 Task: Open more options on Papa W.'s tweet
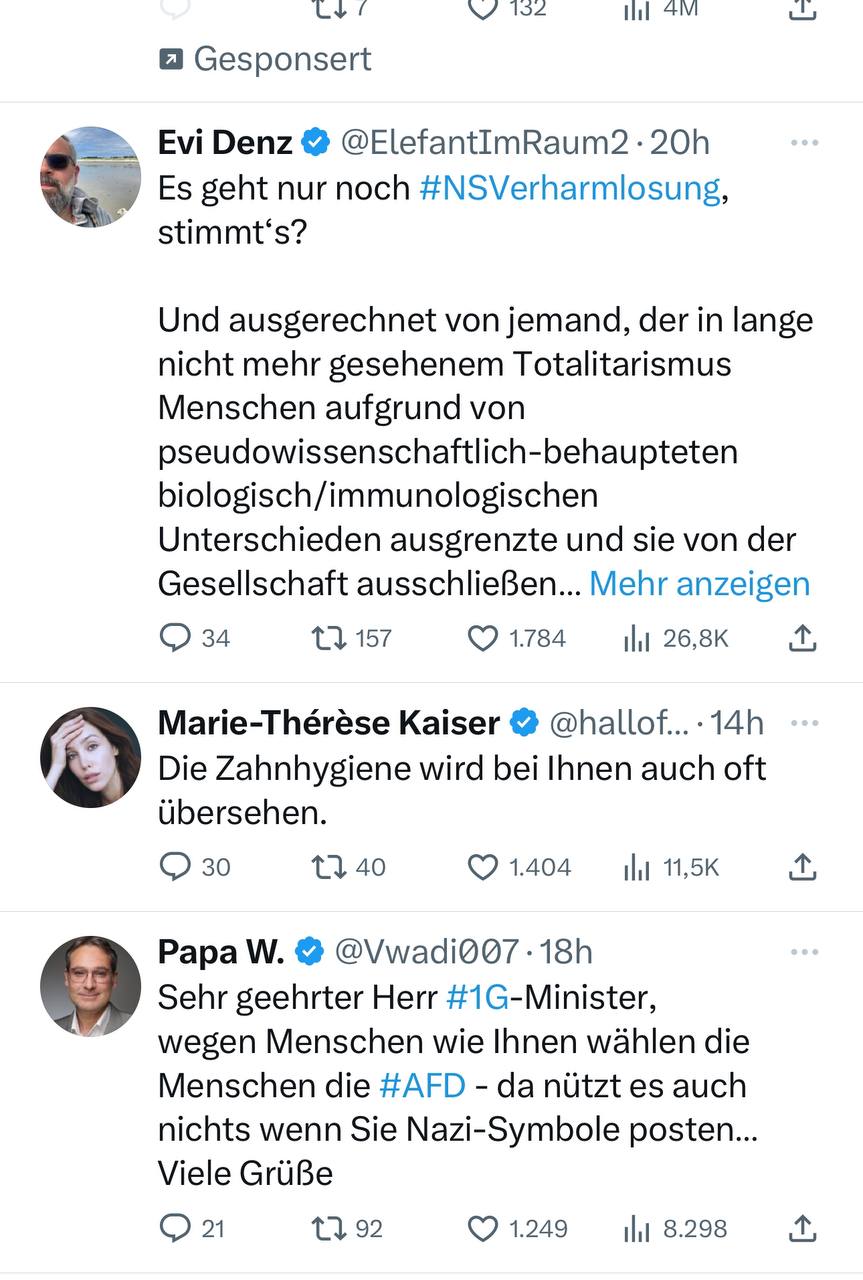click(804, 952)
